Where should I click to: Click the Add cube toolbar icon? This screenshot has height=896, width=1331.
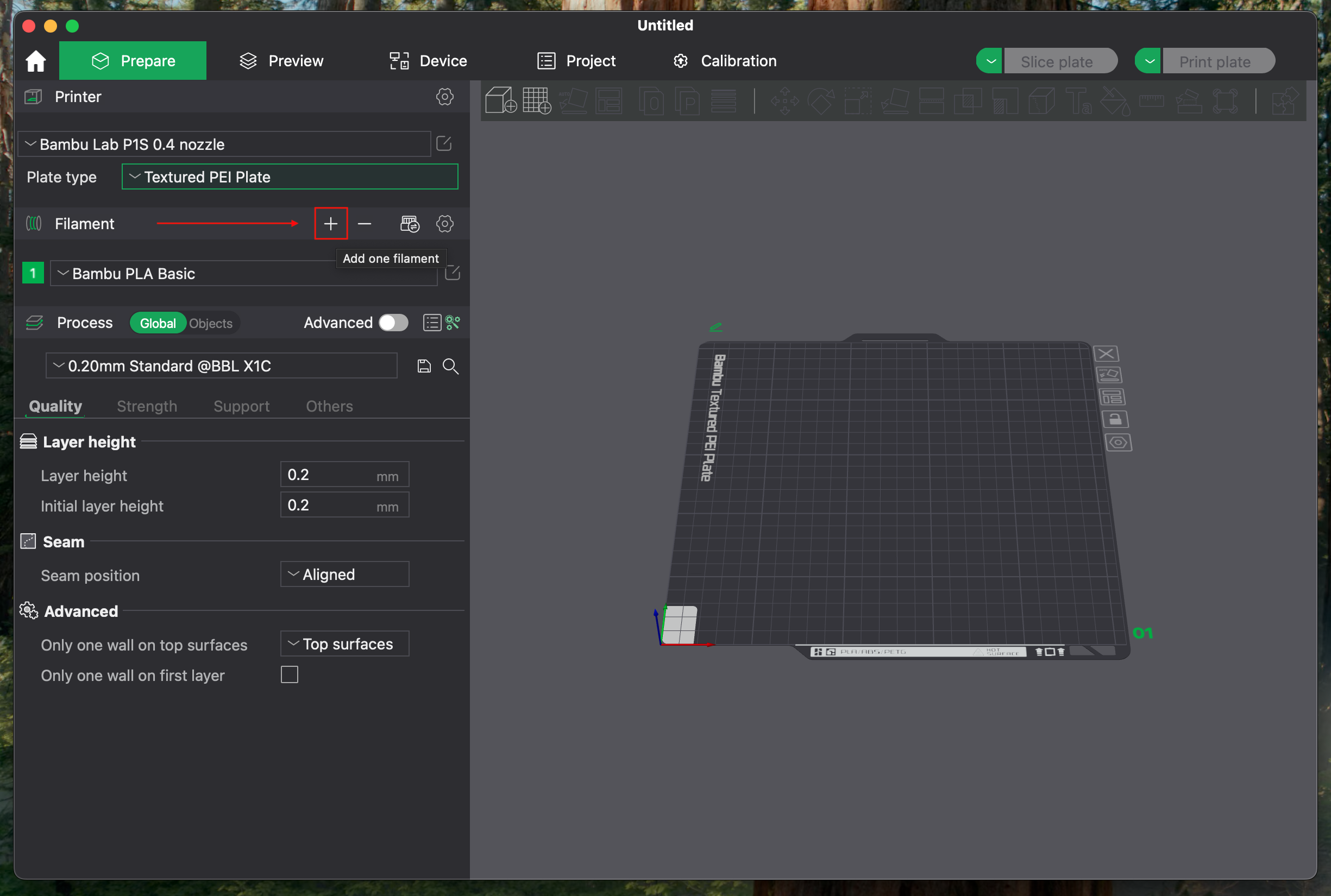500,100
